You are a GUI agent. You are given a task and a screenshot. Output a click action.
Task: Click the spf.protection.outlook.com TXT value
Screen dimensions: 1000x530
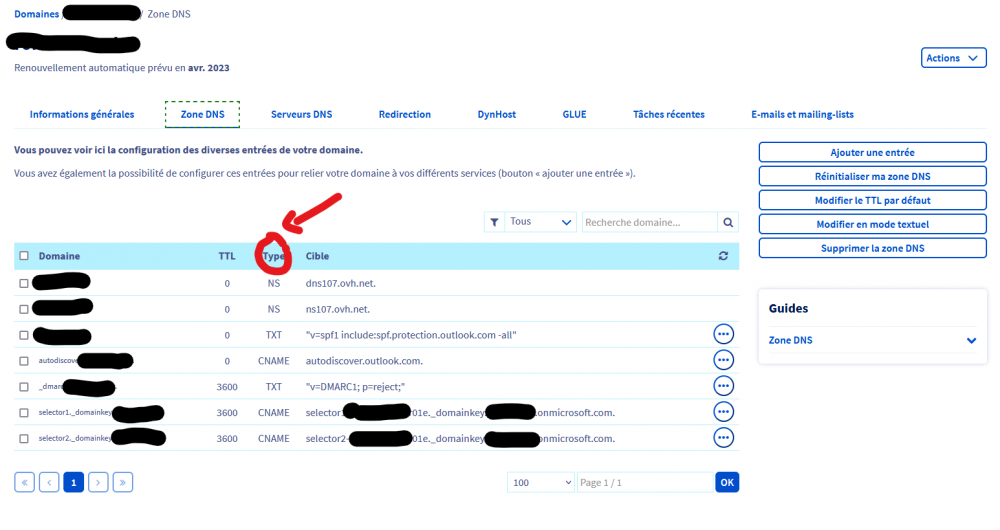[411, 335]
